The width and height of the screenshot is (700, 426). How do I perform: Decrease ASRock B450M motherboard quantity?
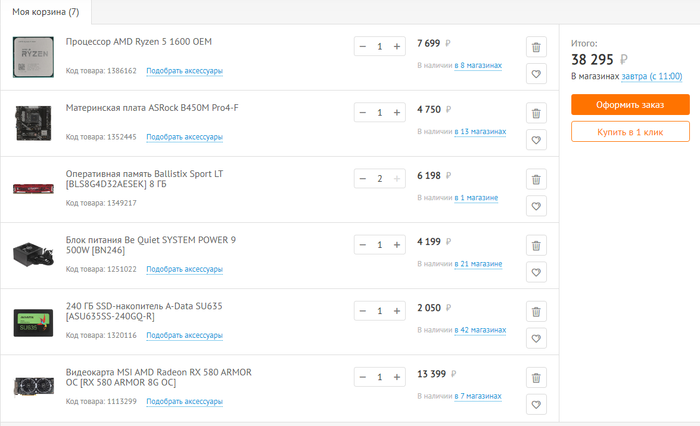(362, 113)
